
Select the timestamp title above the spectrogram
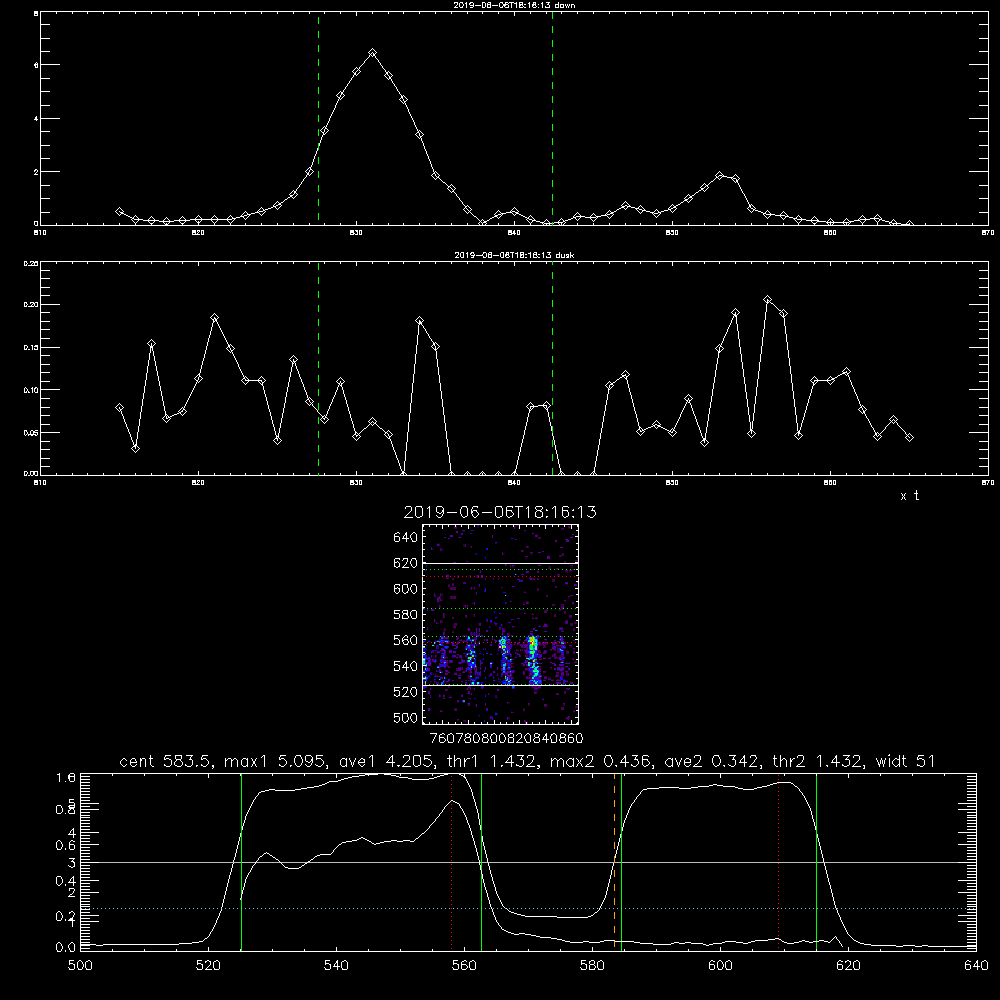pos(500,512)
